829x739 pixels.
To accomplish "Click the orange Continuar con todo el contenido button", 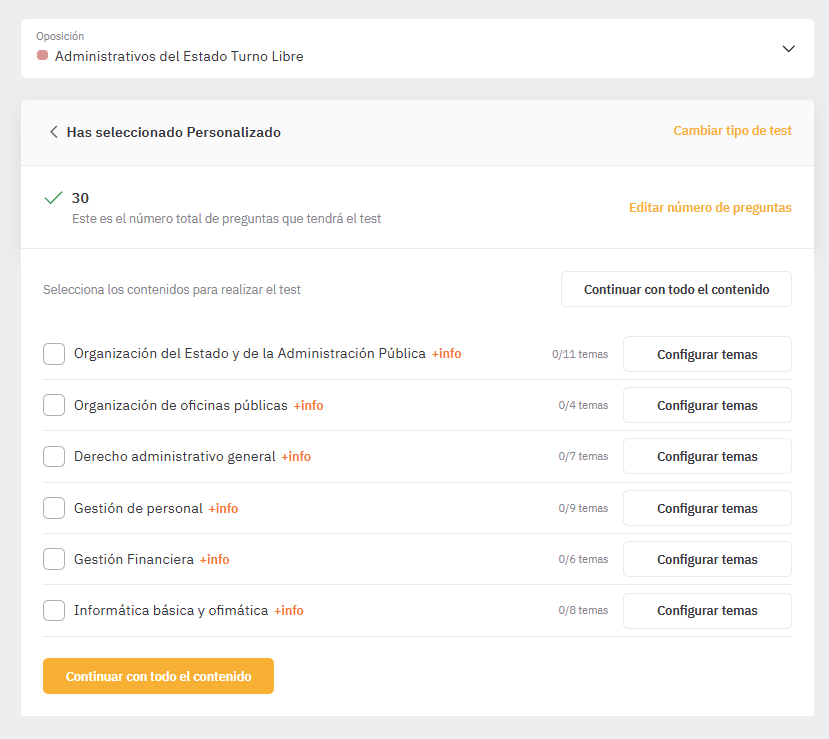I will 159,676.
